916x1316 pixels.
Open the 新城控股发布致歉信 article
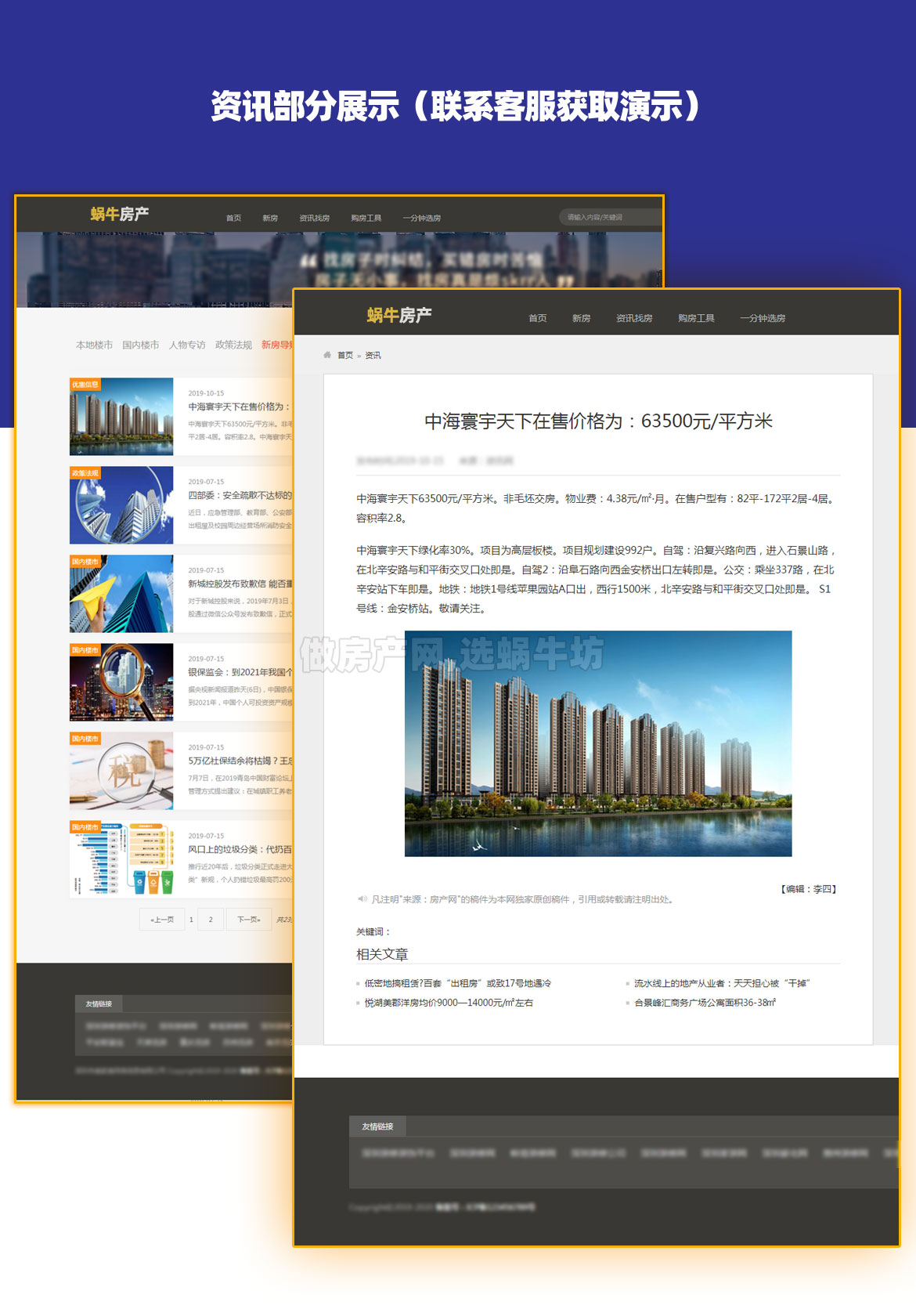click(240, 584)
